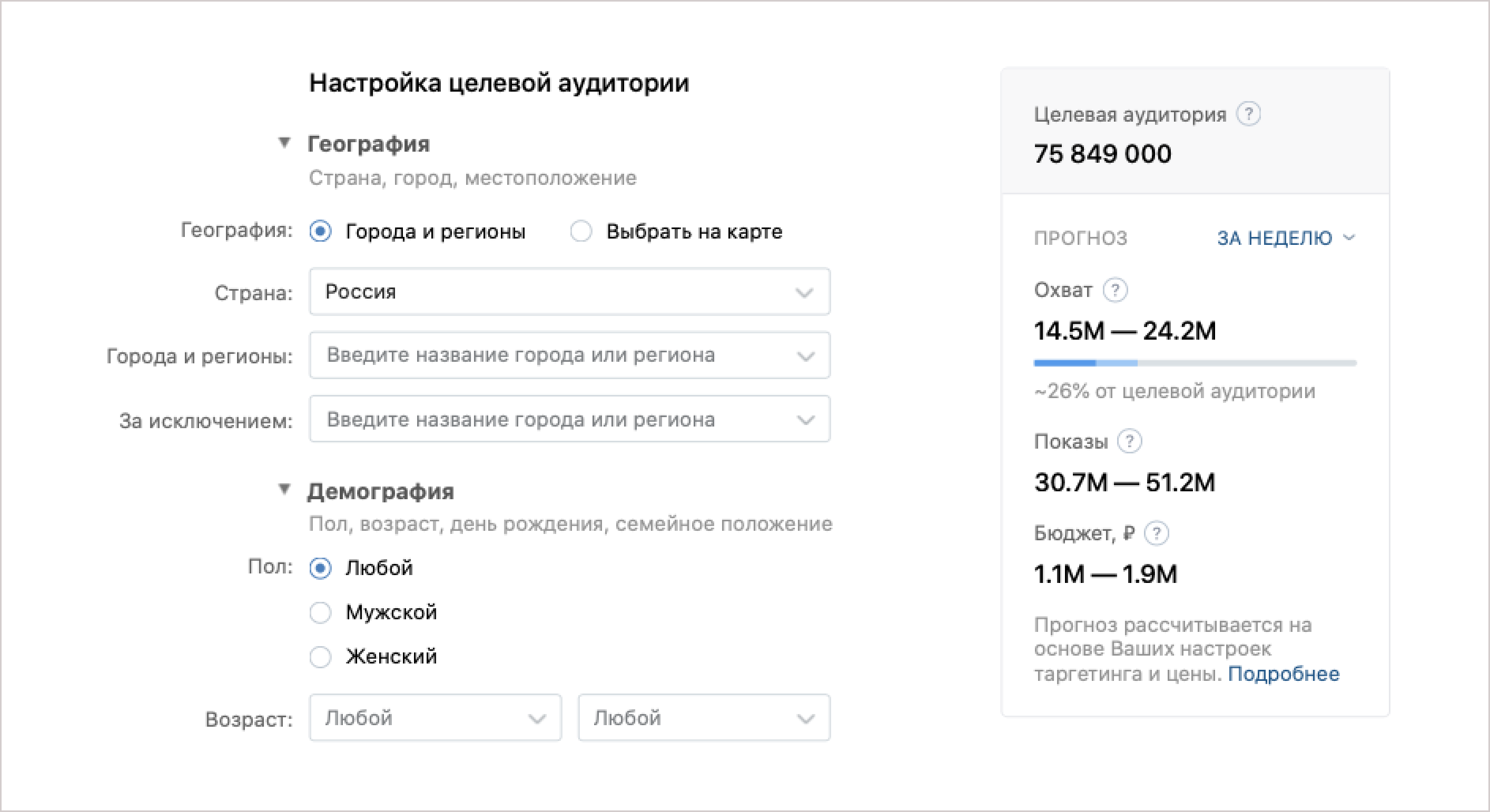Click the Охват reach progress bar
Image resolution: width=1490 pixels, height=812 pixels.
pyautogui.click(x=1195, y=363)
